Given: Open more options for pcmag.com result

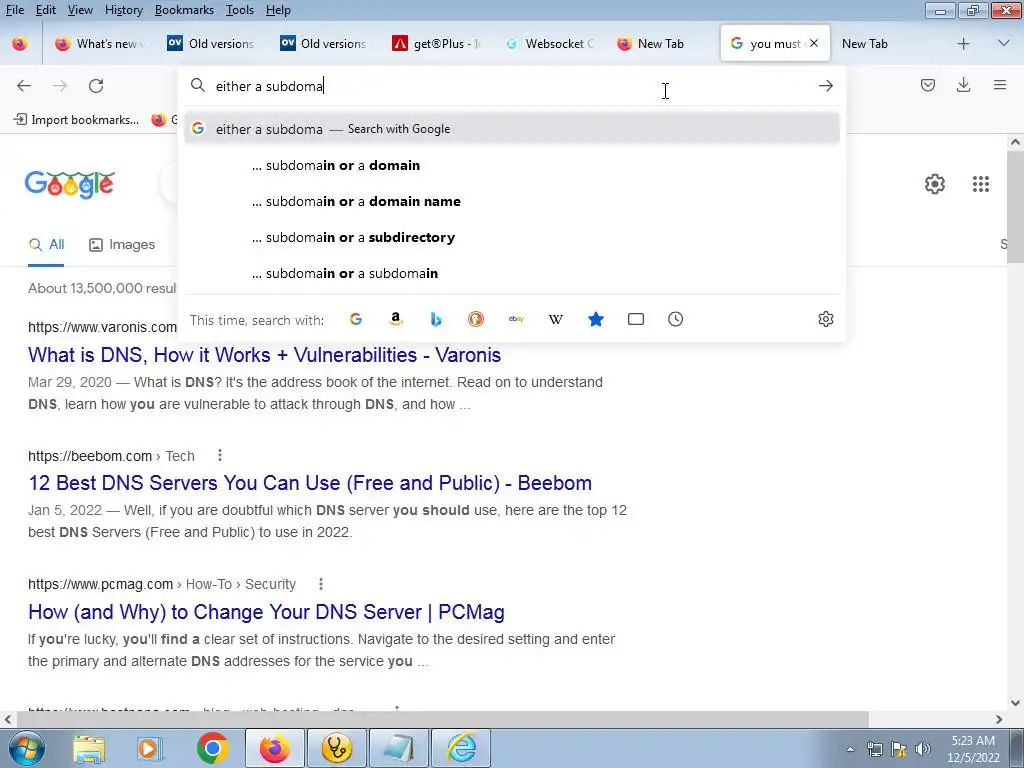Looking at the screenshot, I should point(321,584).
